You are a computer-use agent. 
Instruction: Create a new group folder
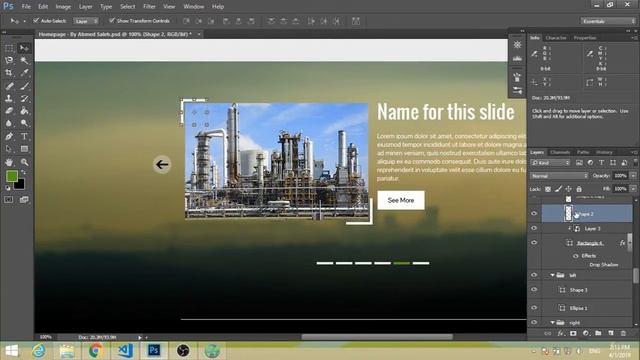click(x=598, y=333)
